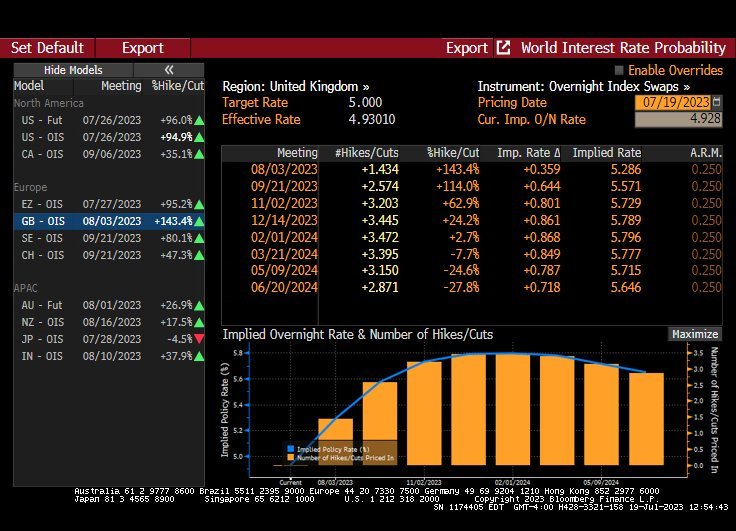The height and width of the screenshot is (531, 736).
Task: Open the left Export menu item
Action: coord(142,48)
